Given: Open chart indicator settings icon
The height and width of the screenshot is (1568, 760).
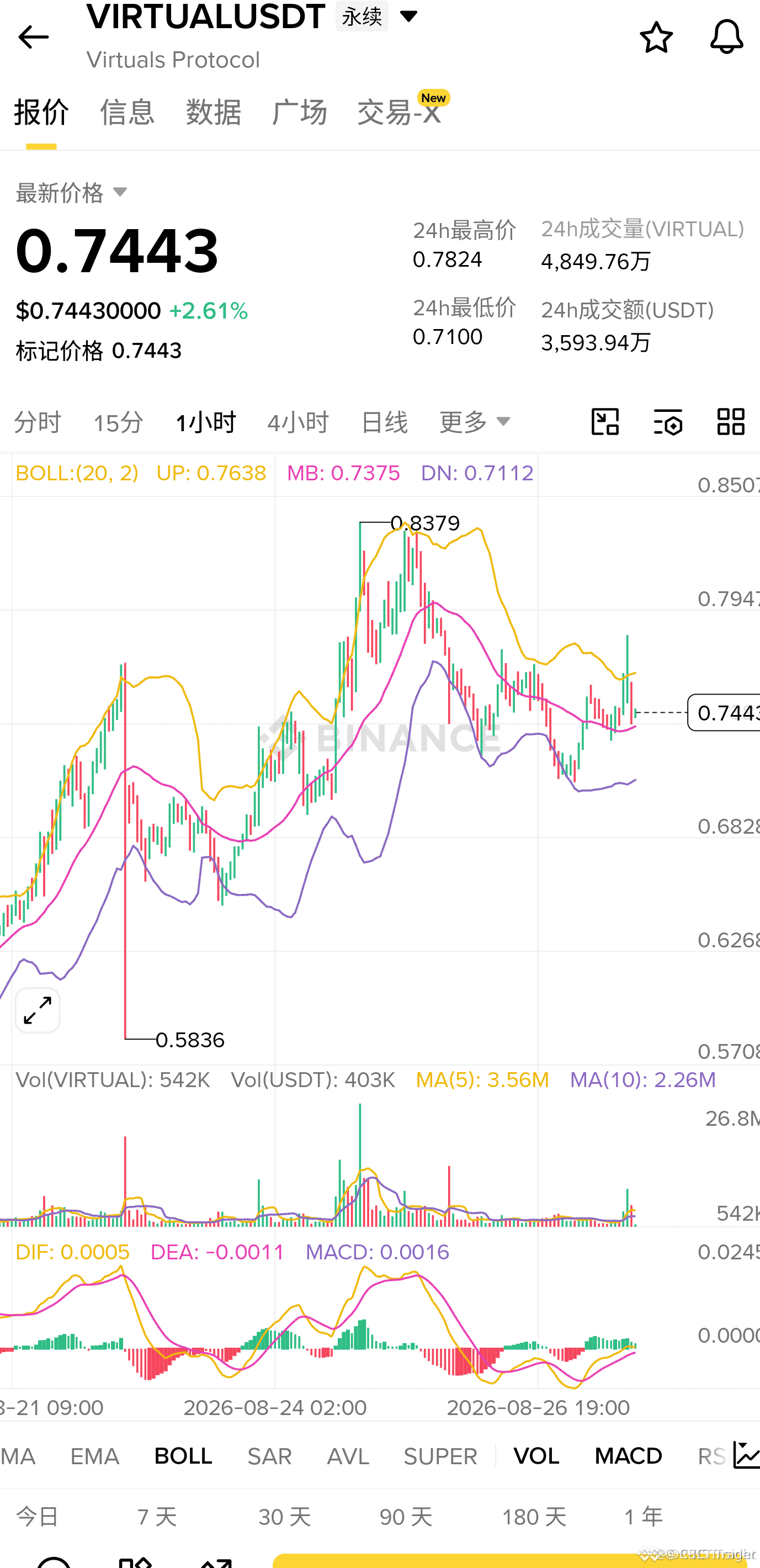Looking at the screenshot, I should click(667, 421).
